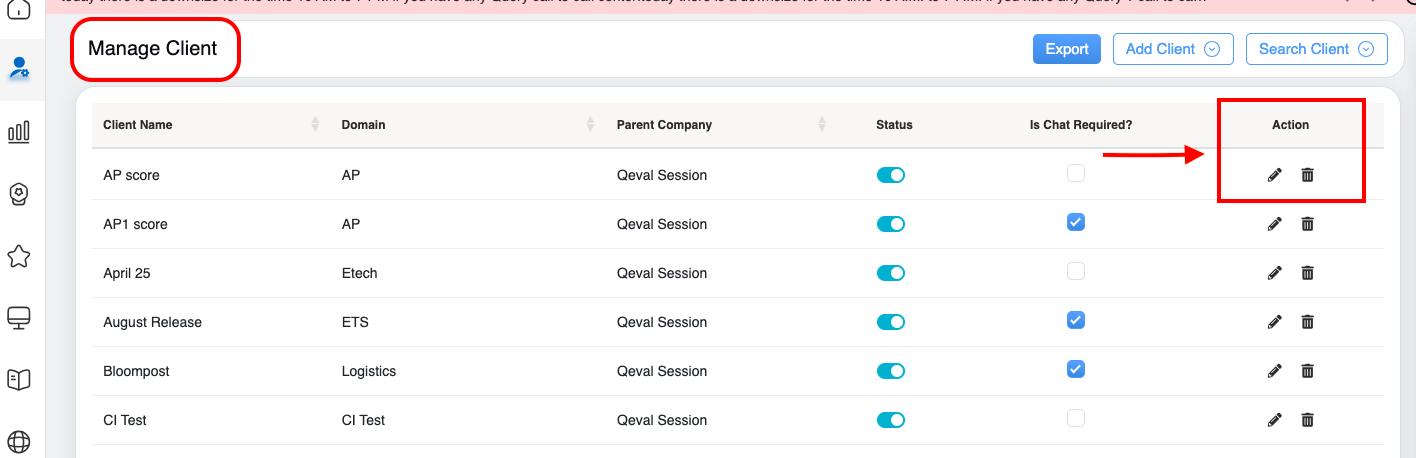Open the bar chart reports sidebar icon
The height and width of the screenshot is (458, 1416).
19,132
